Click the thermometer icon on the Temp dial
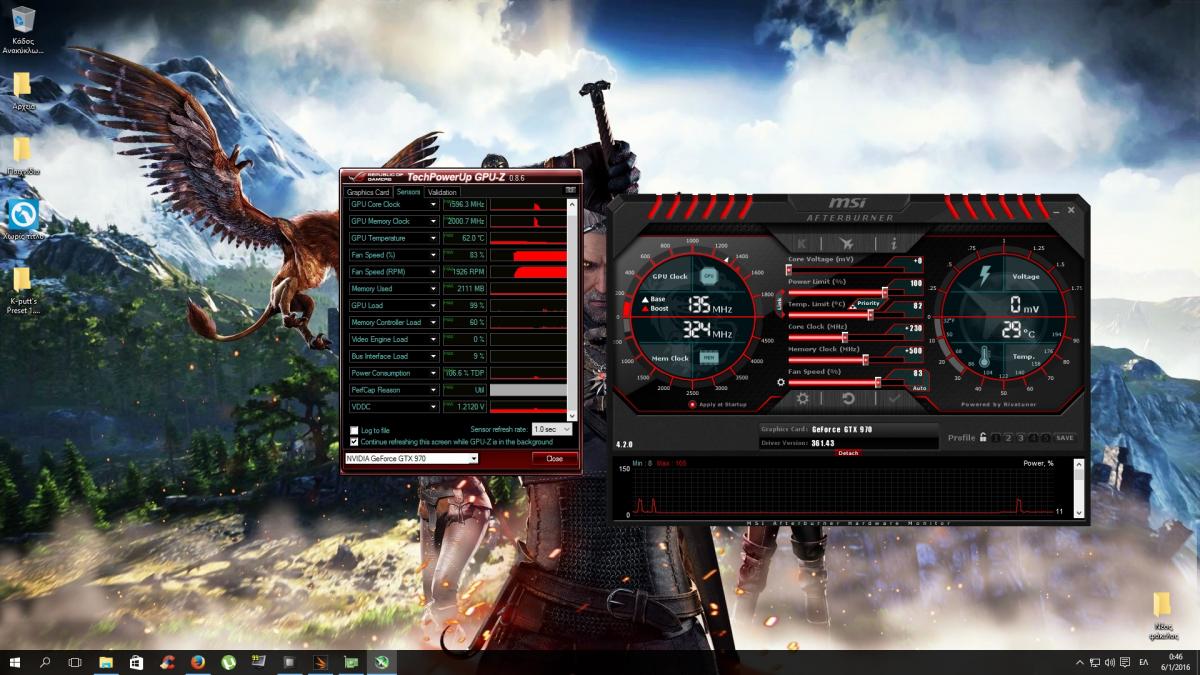Image resolution: width=1200 pixels, height=675 pixels. pos(984,357)
